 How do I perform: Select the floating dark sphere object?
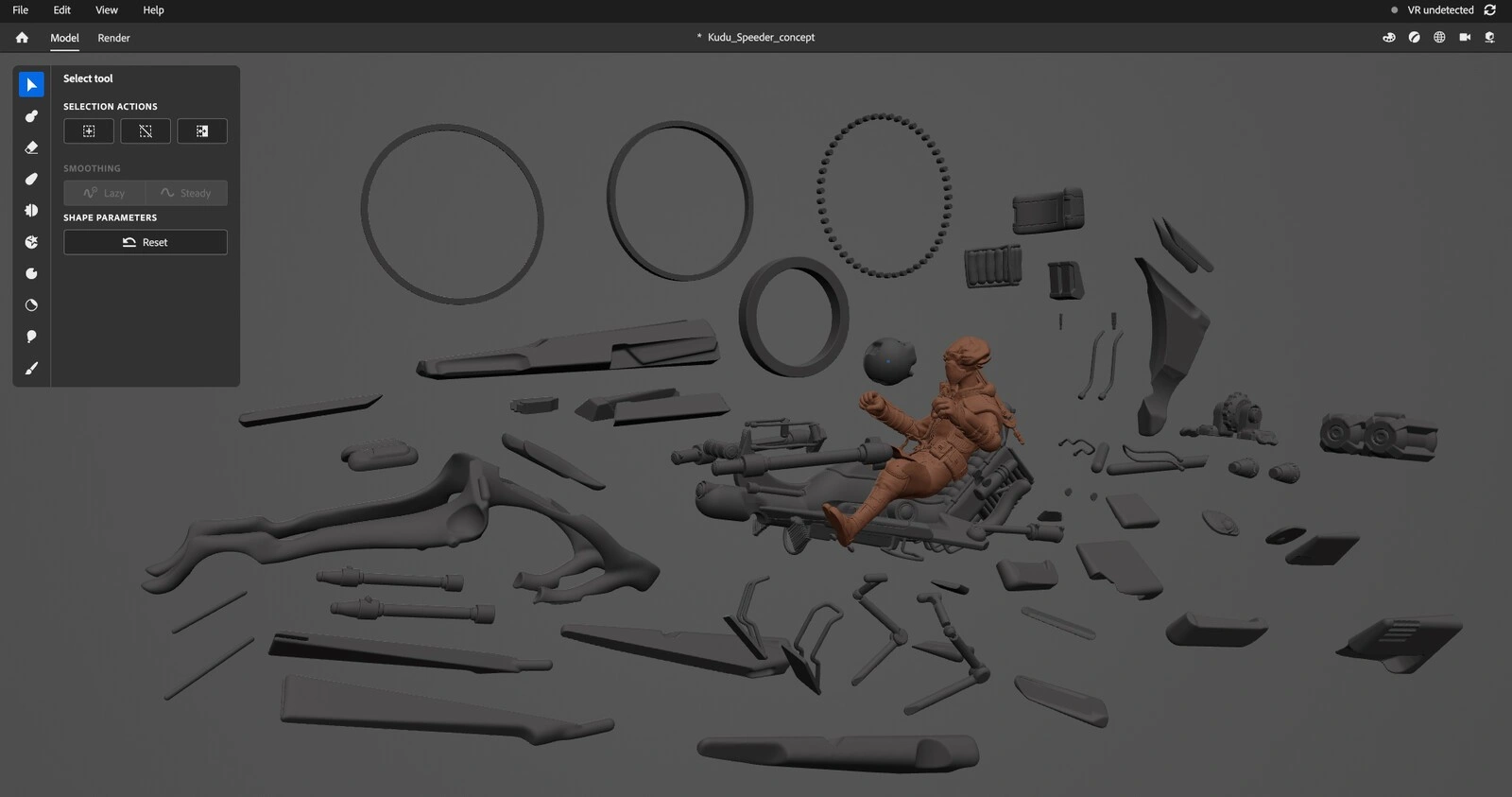pyautogui.click(x=889, y=360)
